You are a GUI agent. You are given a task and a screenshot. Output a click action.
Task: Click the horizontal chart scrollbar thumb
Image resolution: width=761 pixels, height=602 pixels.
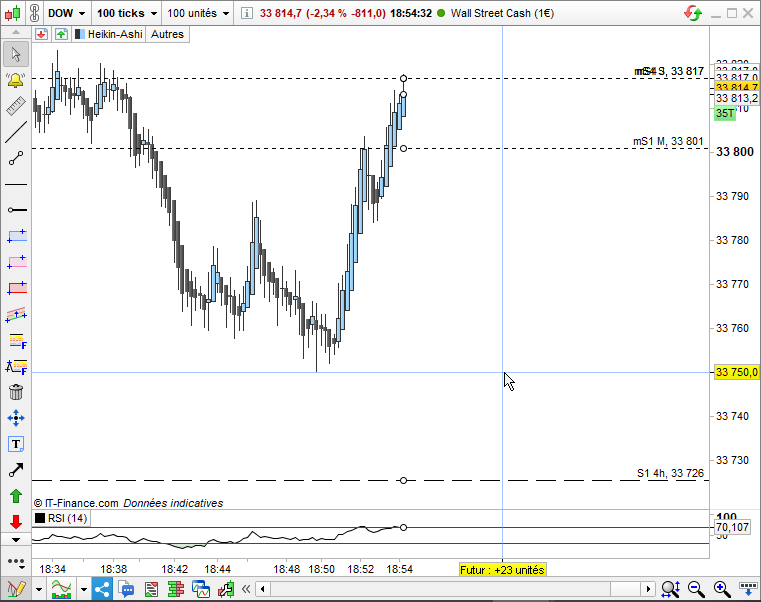625,589
